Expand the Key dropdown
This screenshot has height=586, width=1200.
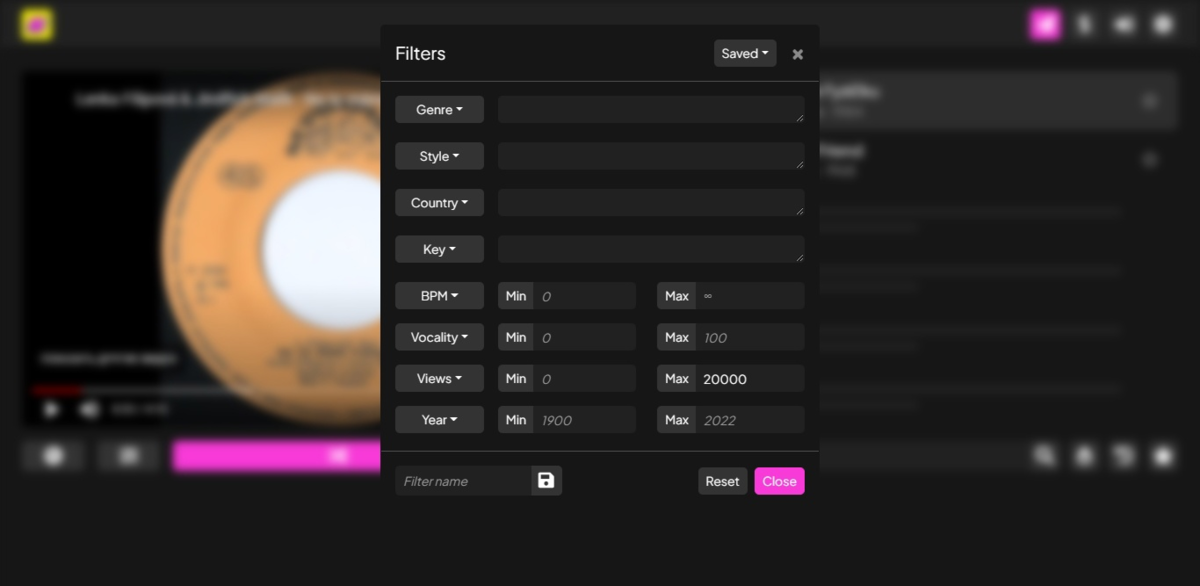click(439, 249)
